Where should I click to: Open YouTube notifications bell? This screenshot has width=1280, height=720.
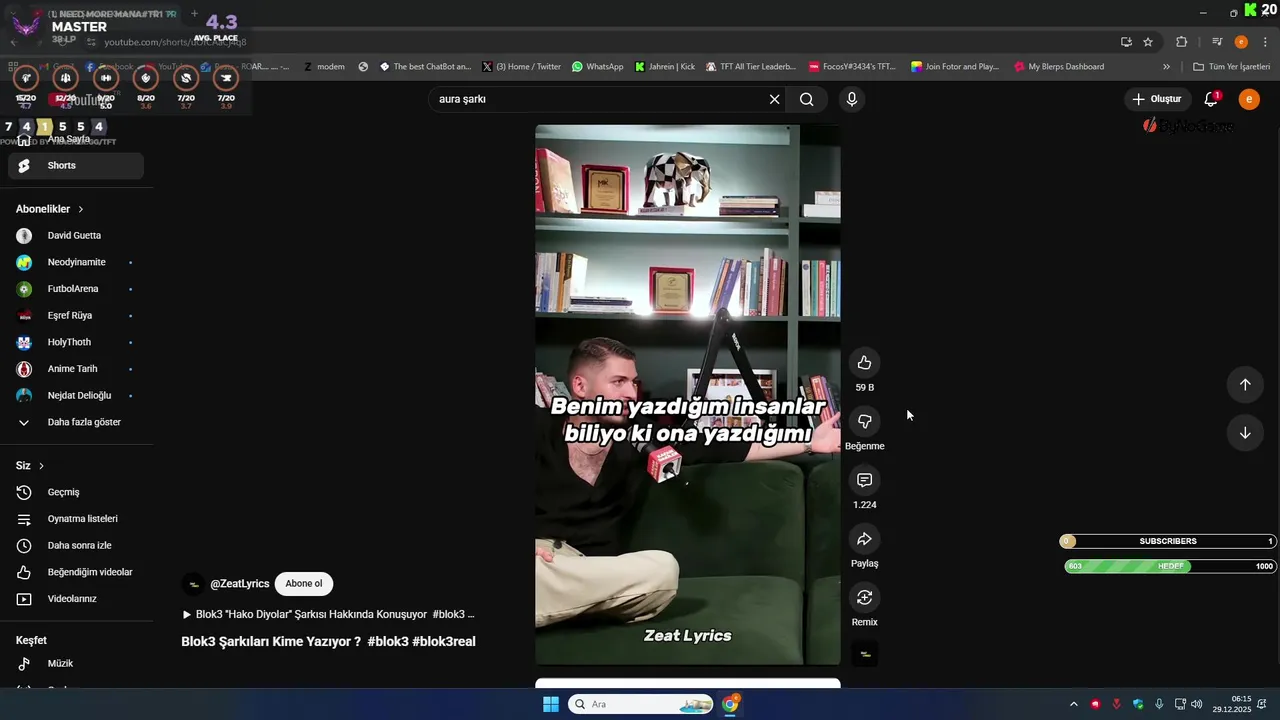click(x=1211, y=99)
